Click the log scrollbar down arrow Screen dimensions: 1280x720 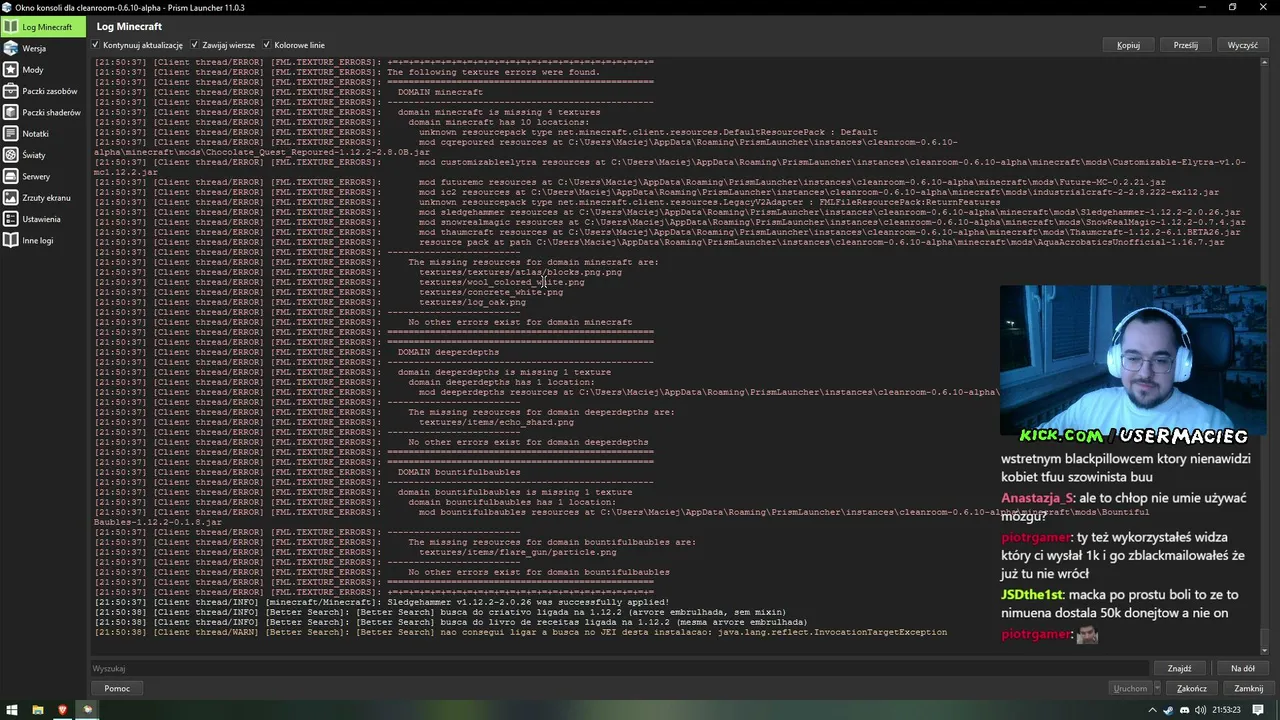tap(1265, 651)
